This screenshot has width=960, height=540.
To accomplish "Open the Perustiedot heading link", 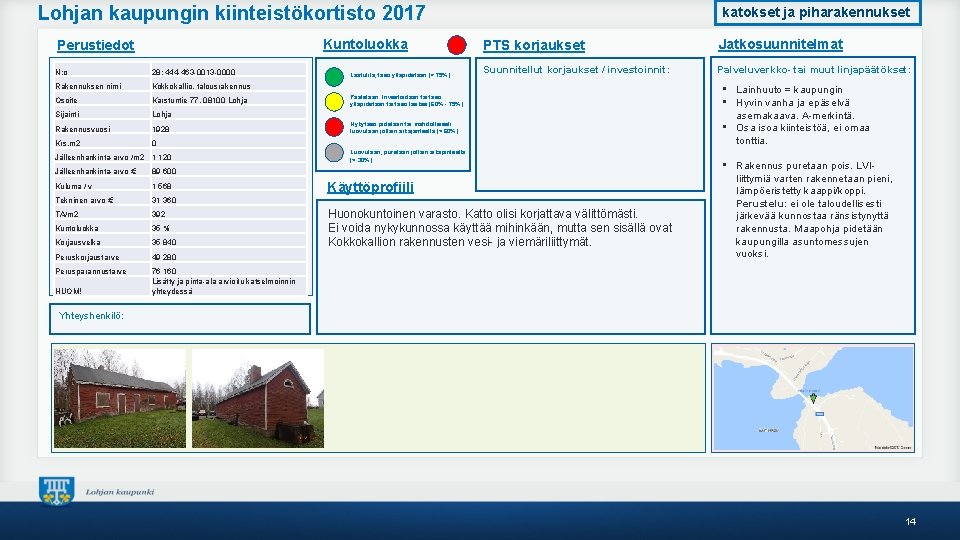I will (96, 45).
